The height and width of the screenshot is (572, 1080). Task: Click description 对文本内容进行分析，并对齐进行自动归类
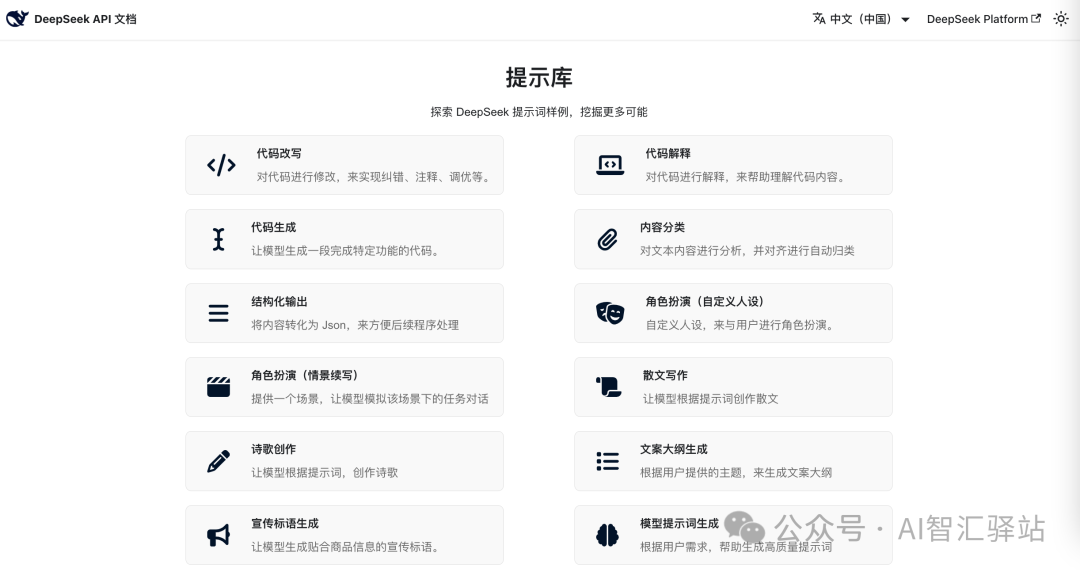pyautogui.click(x=747, y=251)
